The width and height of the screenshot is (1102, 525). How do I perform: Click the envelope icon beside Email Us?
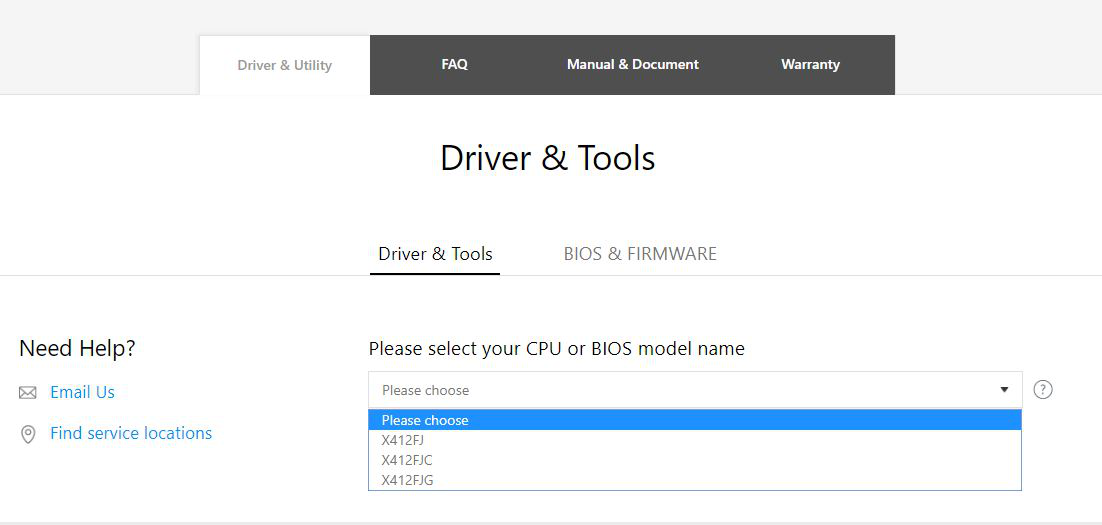click(x=28, y=393)
